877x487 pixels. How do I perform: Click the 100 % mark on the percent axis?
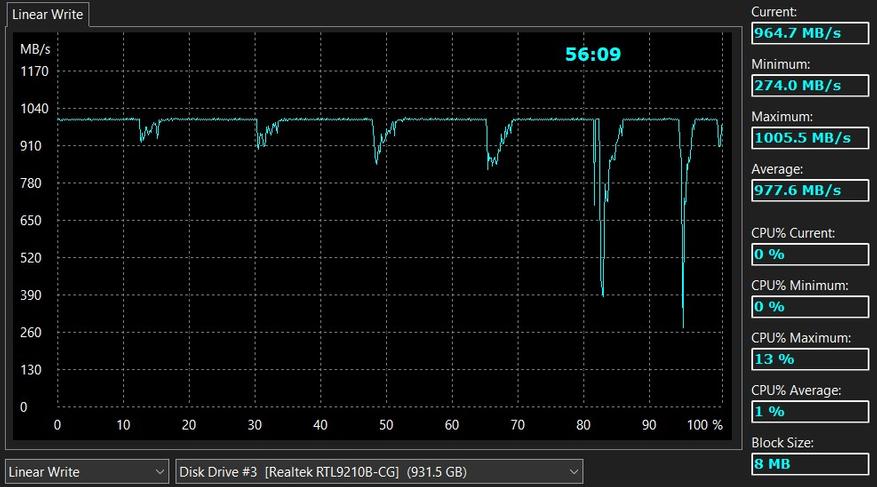[705, 425]
